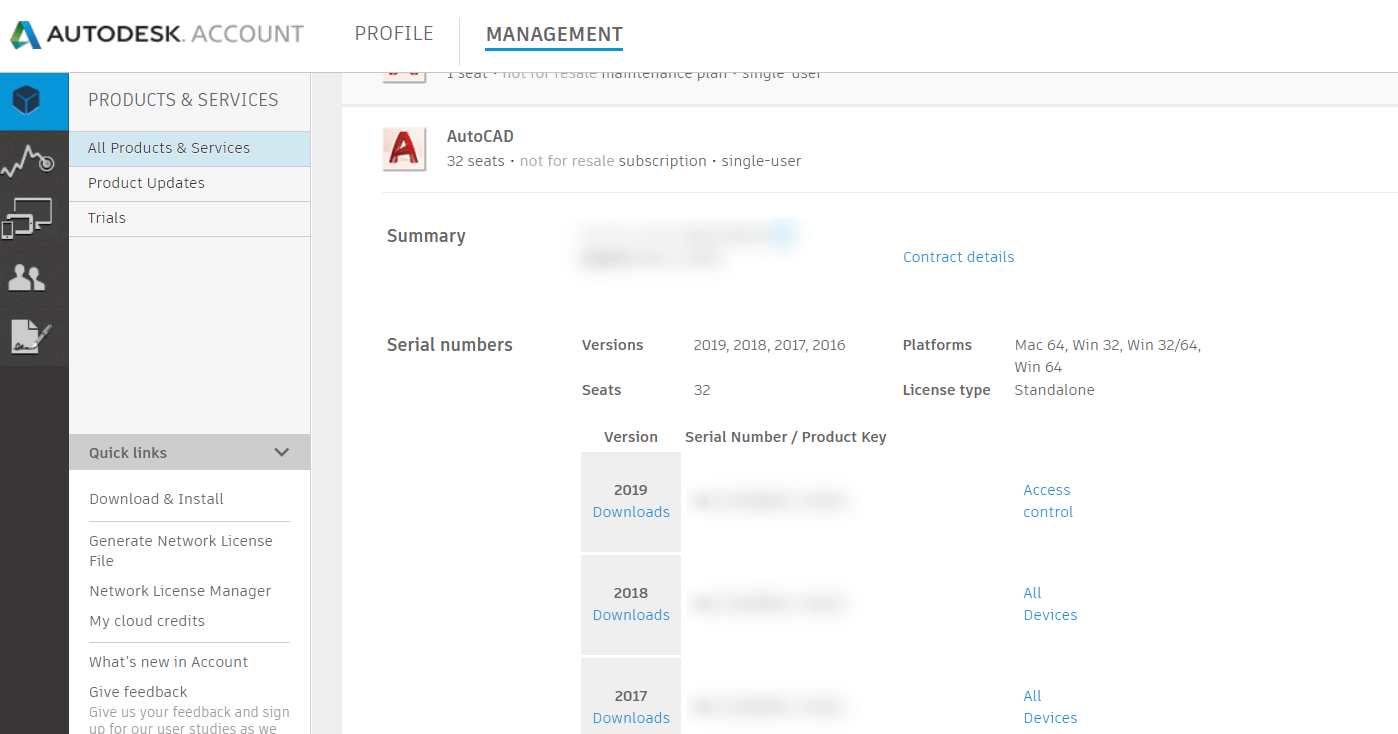Viewport: 1398px width, 734px height.
Task: Open Products & Services cube icon
Action: tap(27, 100)
